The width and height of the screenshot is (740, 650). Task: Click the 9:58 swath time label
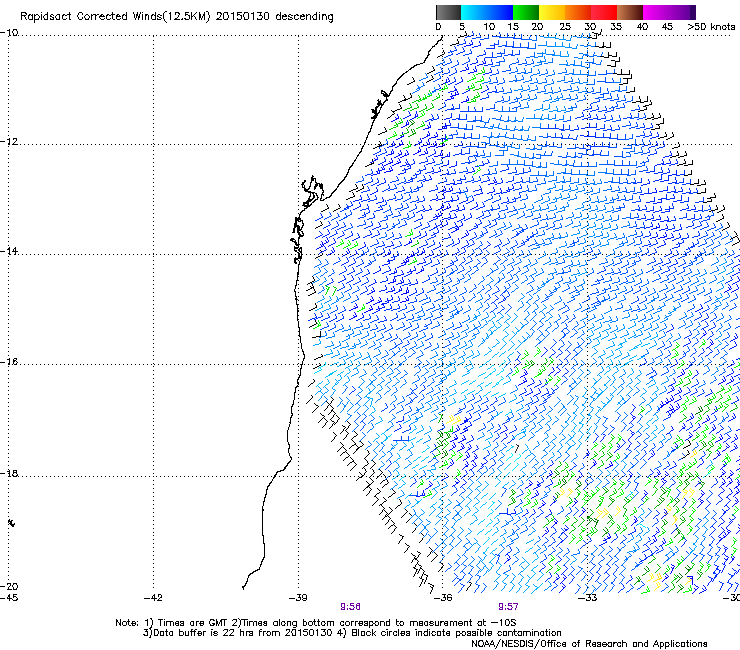tap(350, 607)
